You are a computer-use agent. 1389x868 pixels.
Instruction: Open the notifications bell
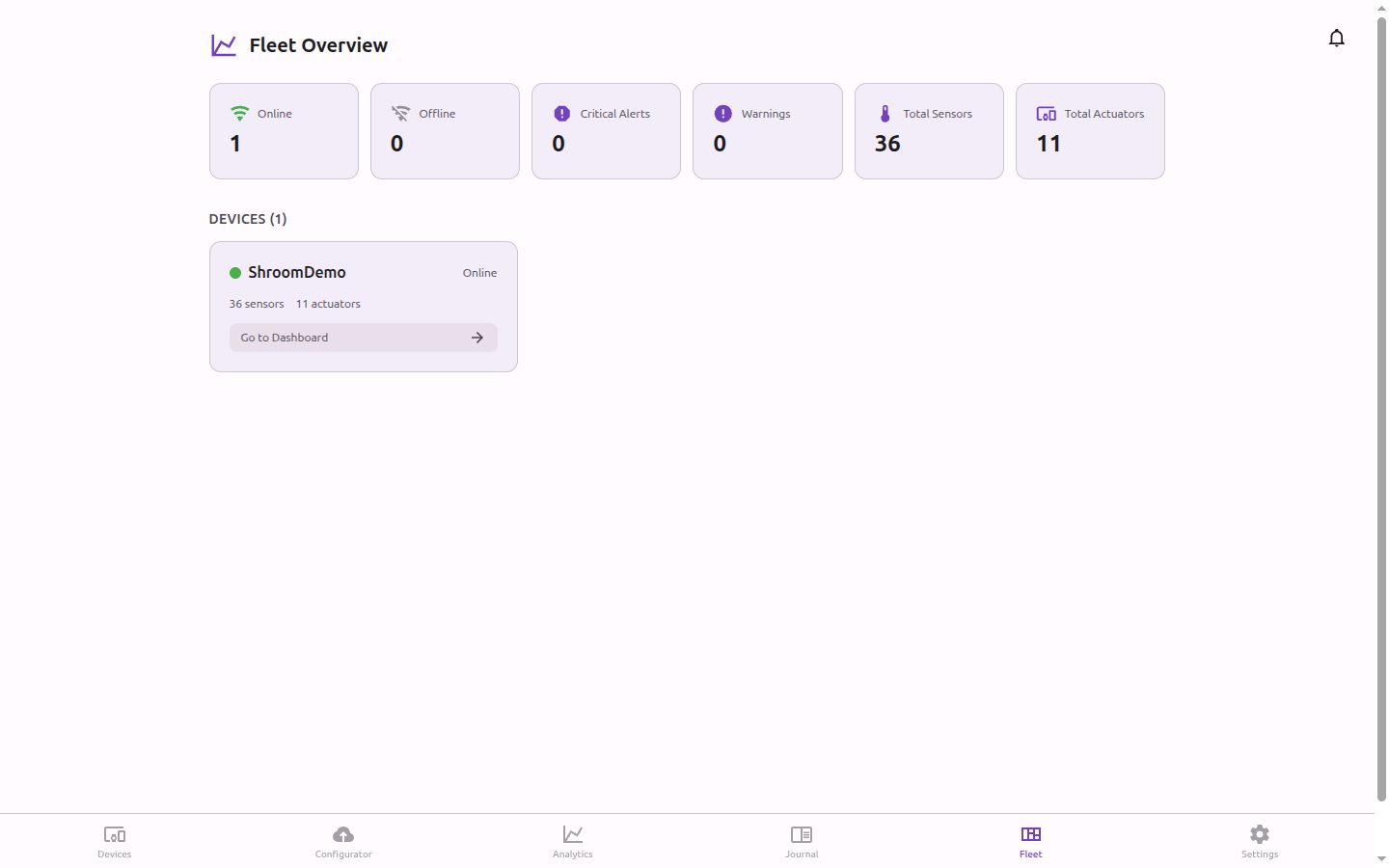point(1336,38)
